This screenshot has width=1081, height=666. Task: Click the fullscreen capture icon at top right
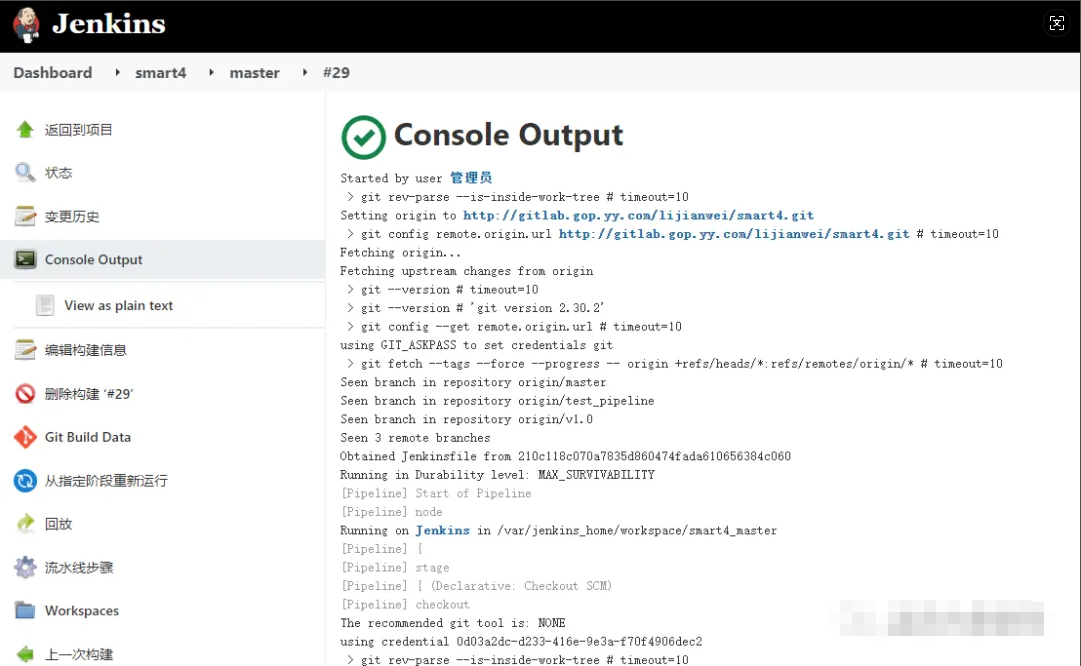(1056, 23)
